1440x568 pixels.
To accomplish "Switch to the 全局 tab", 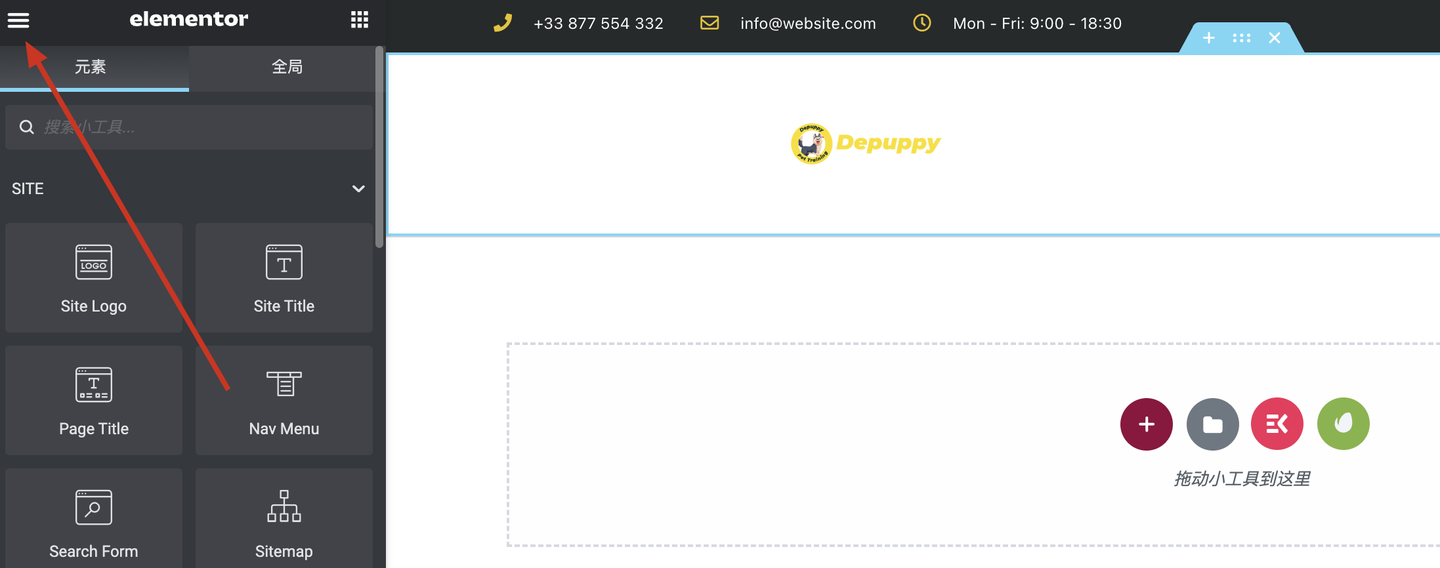I will point(287,67).
